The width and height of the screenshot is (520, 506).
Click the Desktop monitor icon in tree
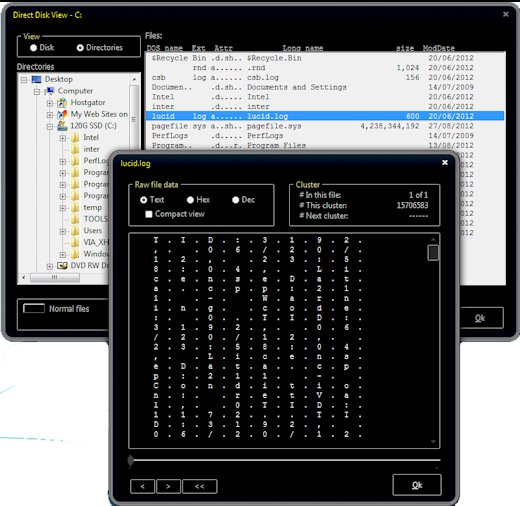pyautogui.click(x=36, y=79)
